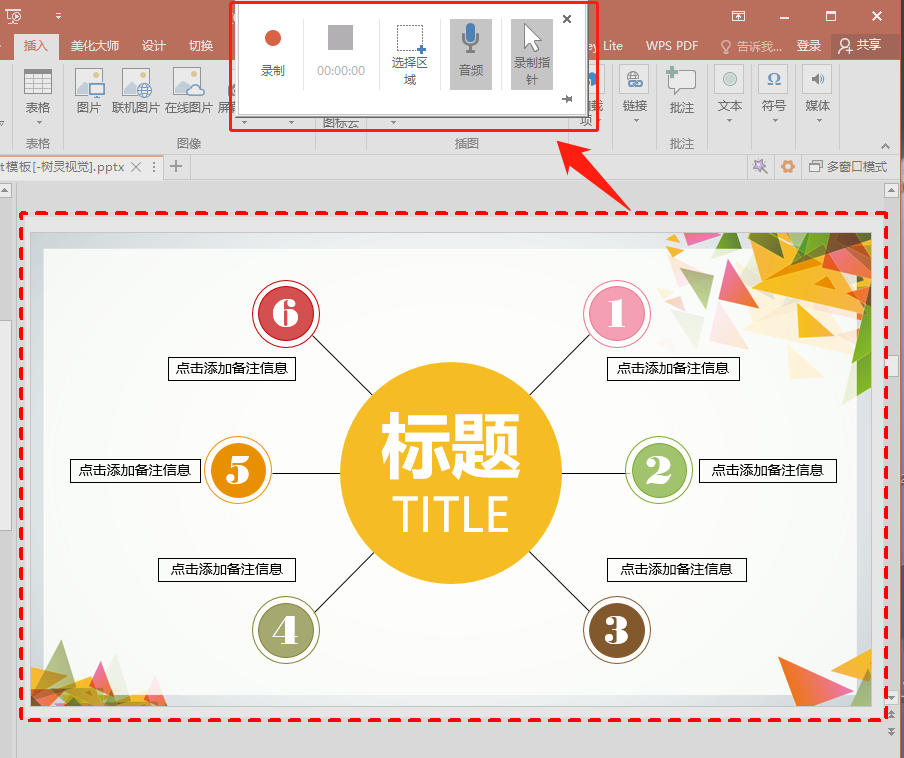Collapse the ribbon with the chevron
This screenshot has height=758, width=904.
click(886, 146)
